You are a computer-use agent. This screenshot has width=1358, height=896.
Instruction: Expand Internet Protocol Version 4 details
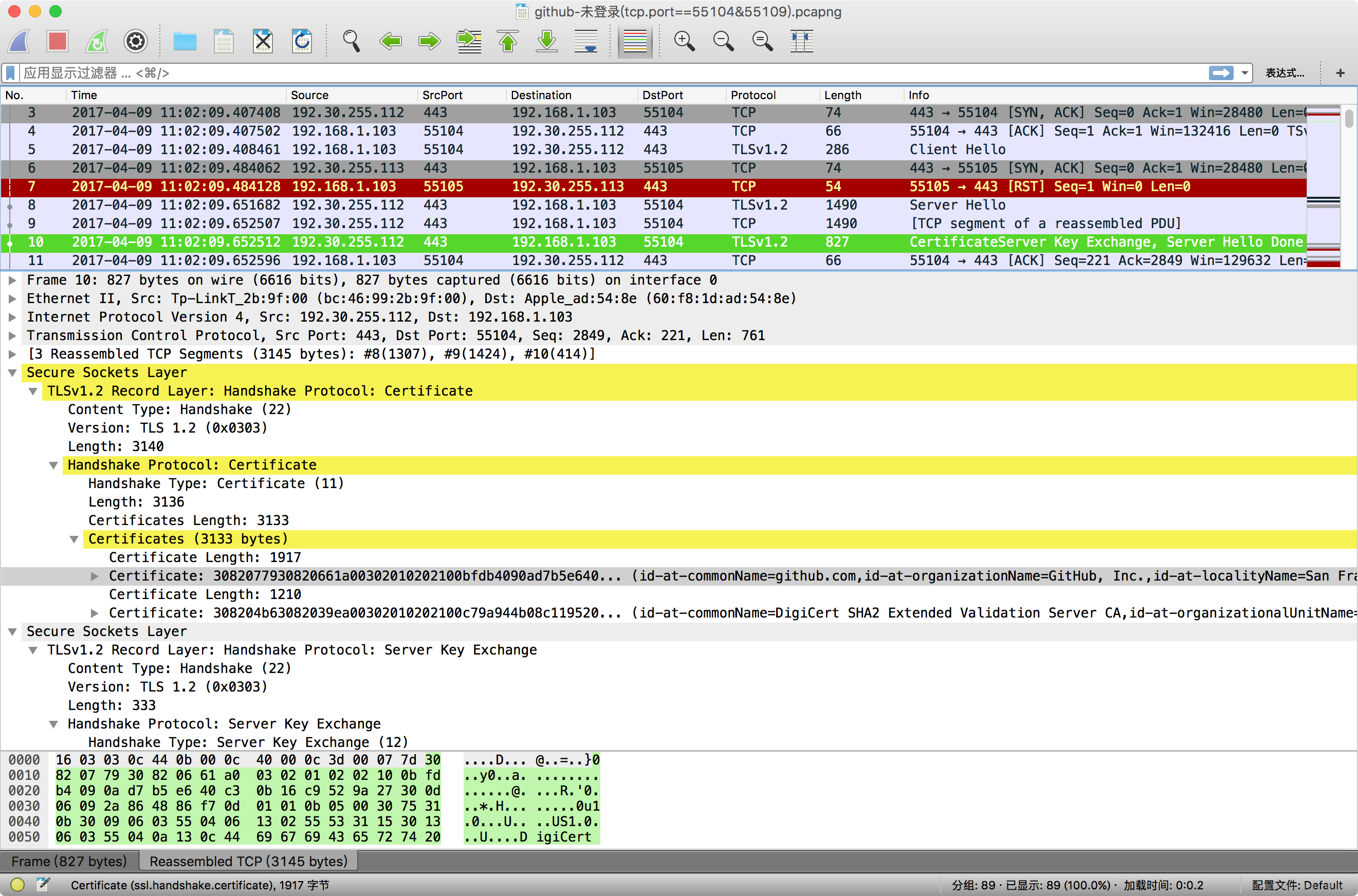point(11,316)
